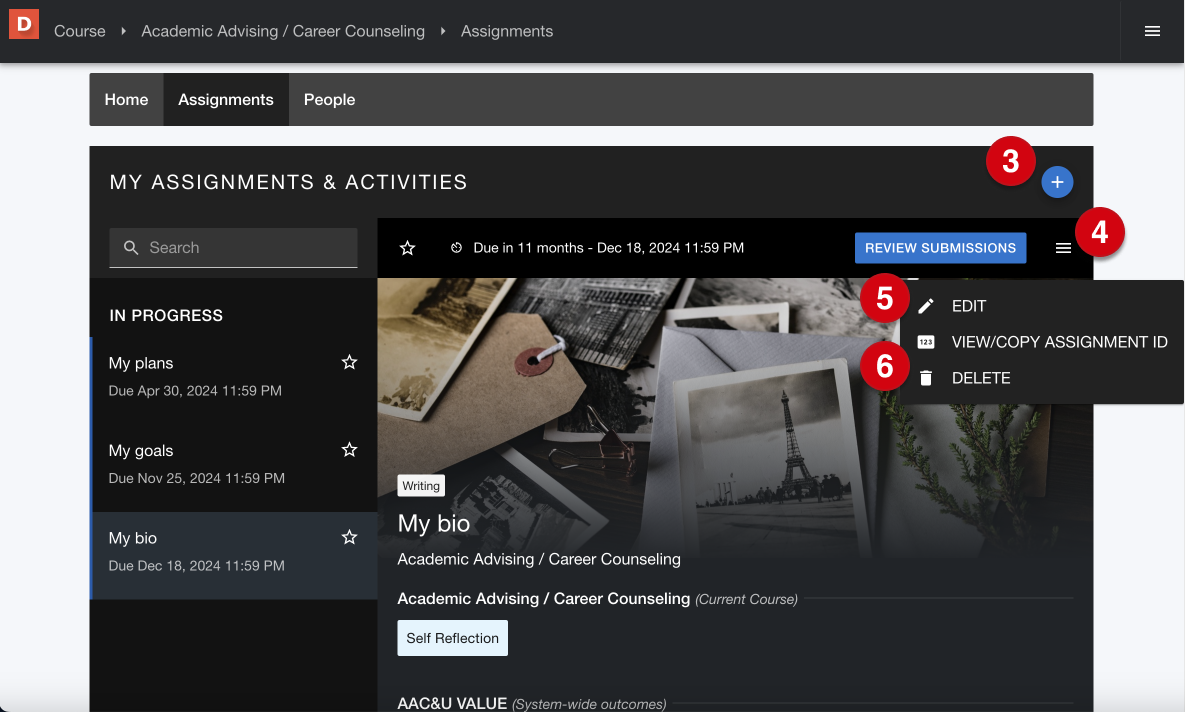Click the Assignments breadcrumb link
Image resolution: width=1185 pixels, height=712 pixels.
coord(507,31)
